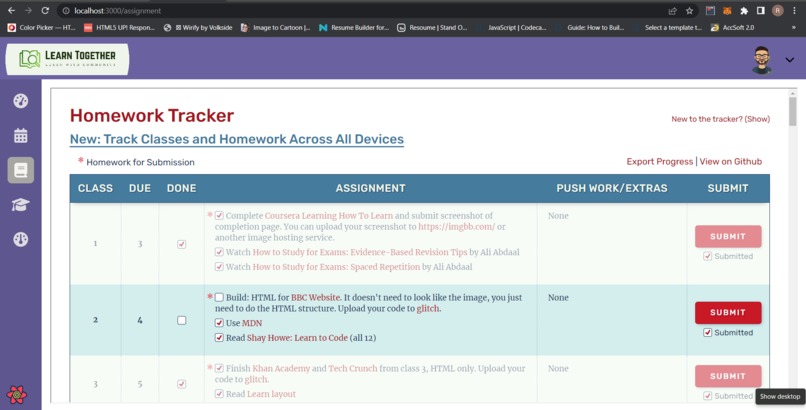
Task: Open the dashboard gauge icon in sidebar
Action: coord(21,101)
